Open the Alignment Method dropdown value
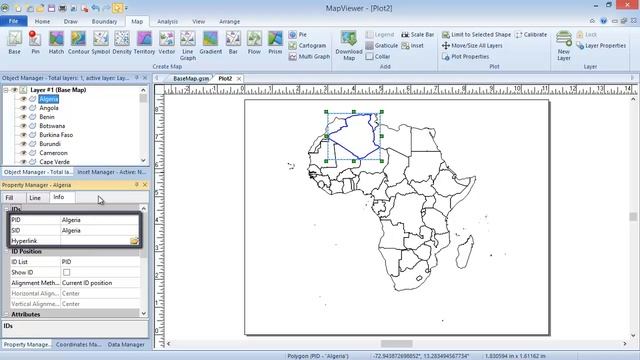The image size is (640, 360). (100, 283)
